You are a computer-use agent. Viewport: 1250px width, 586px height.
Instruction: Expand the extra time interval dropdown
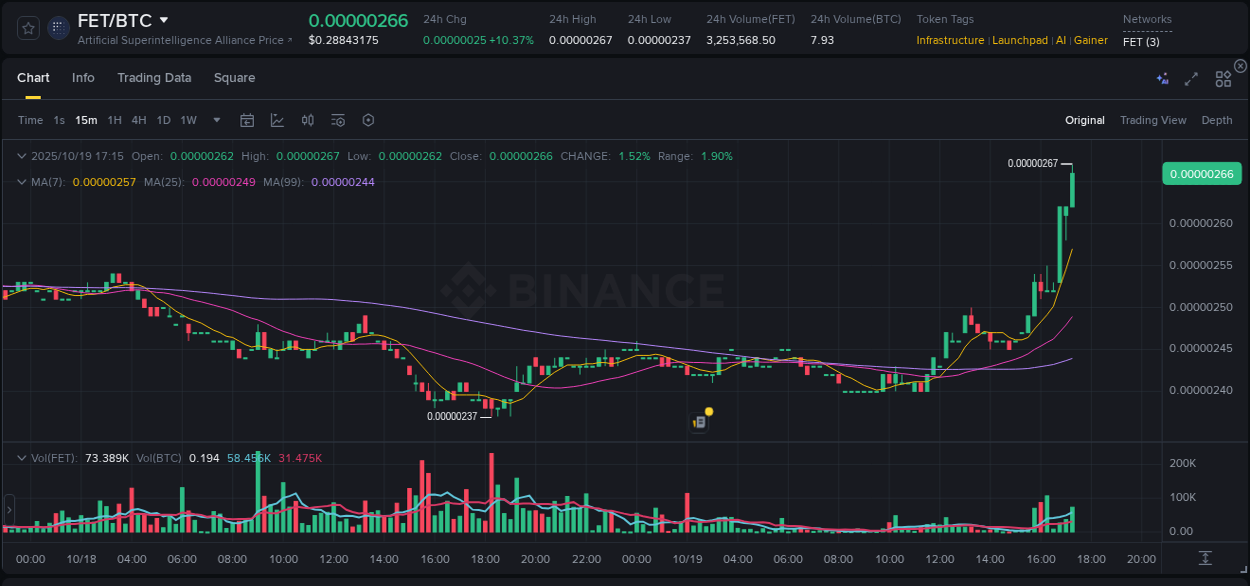215,120
